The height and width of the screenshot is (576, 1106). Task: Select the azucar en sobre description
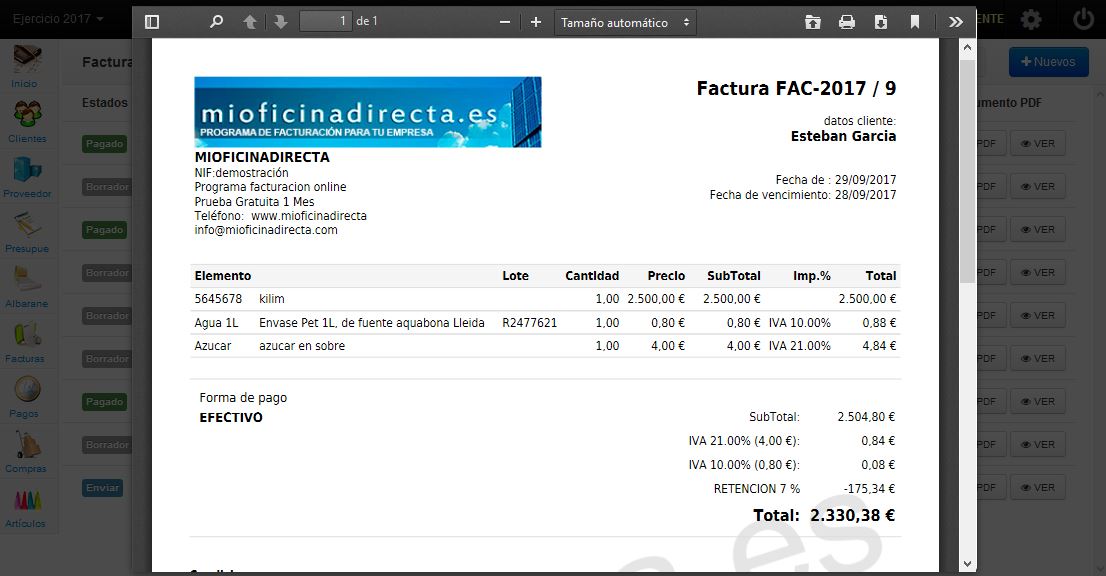[x=302, y=346]
